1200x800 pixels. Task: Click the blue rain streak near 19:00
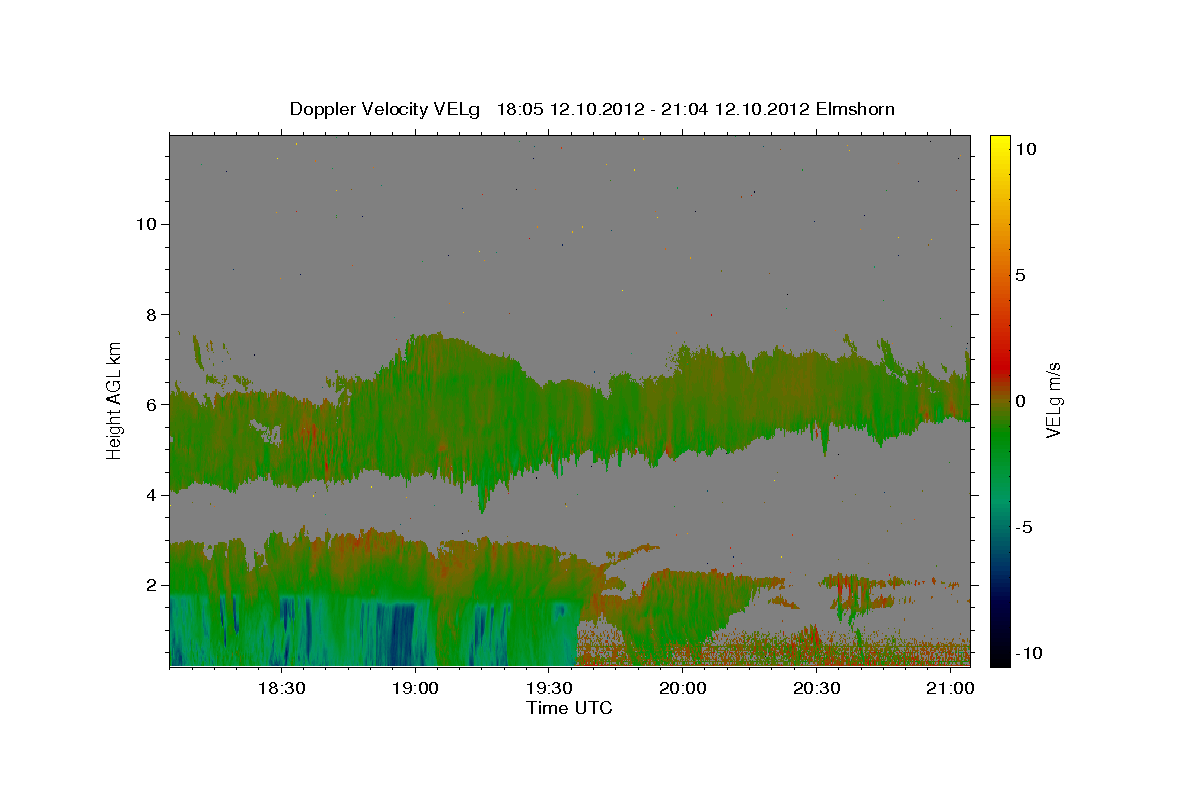(x=401, y=635)
